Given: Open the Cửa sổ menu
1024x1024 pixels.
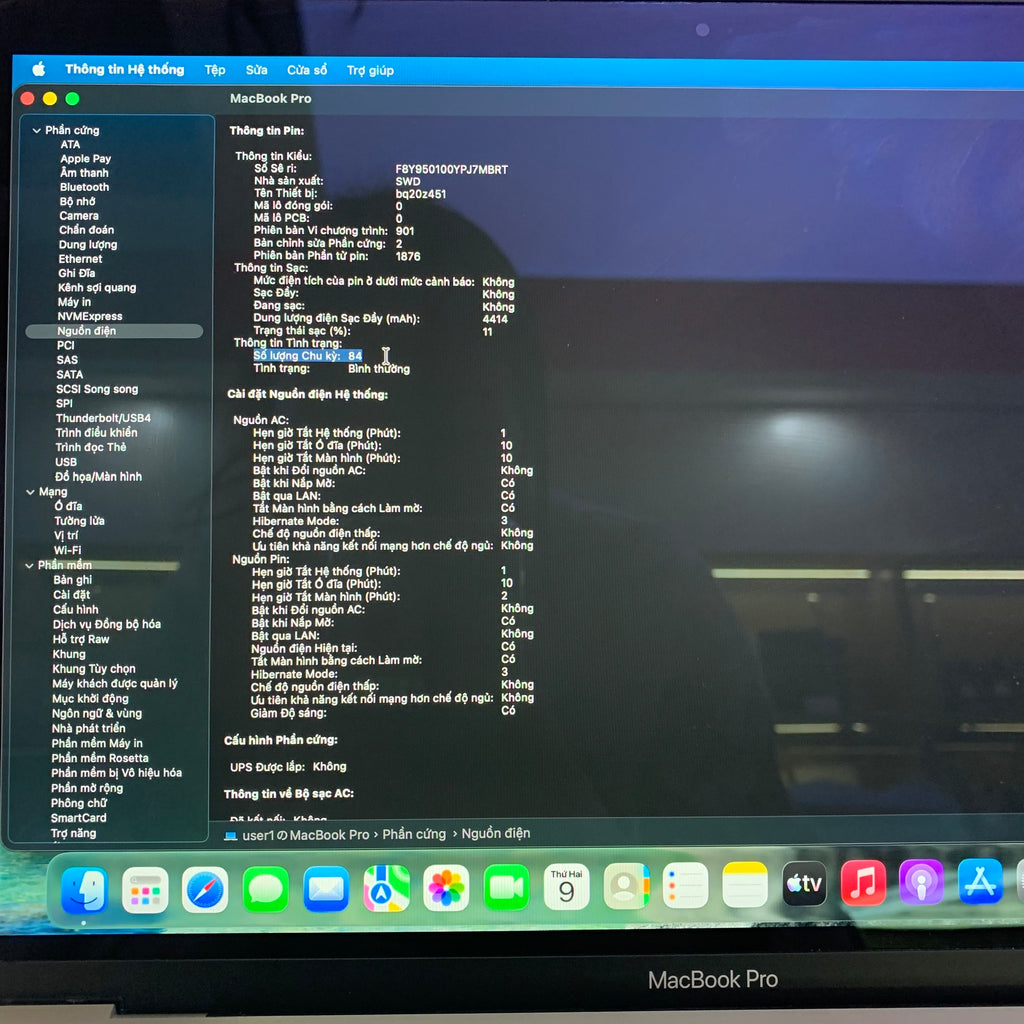Looking at the screenshot, I should point(307,70).
